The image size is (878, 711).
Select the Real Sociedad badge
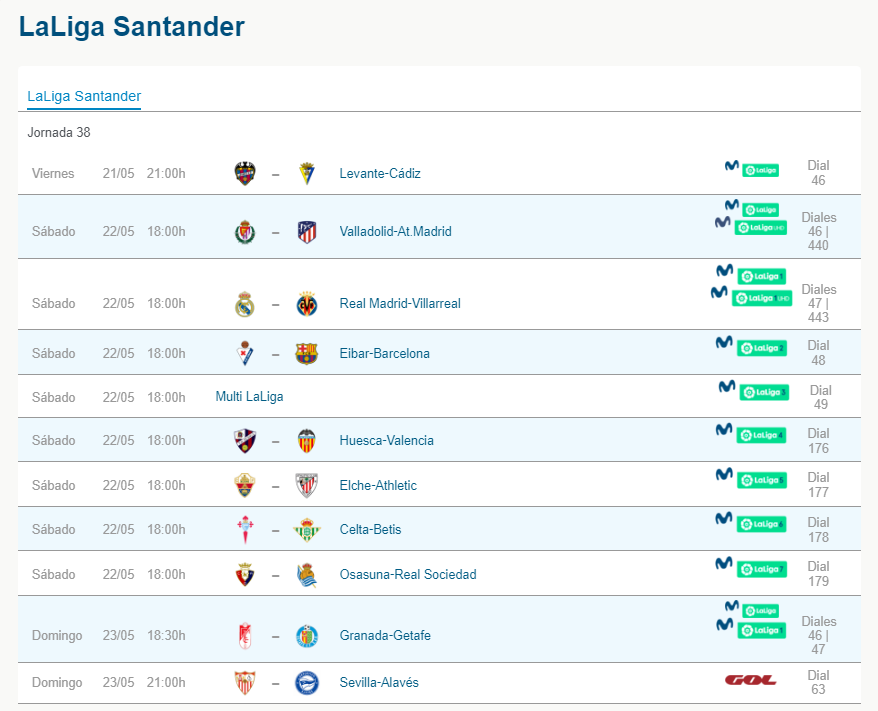click(x=307, y=573)
